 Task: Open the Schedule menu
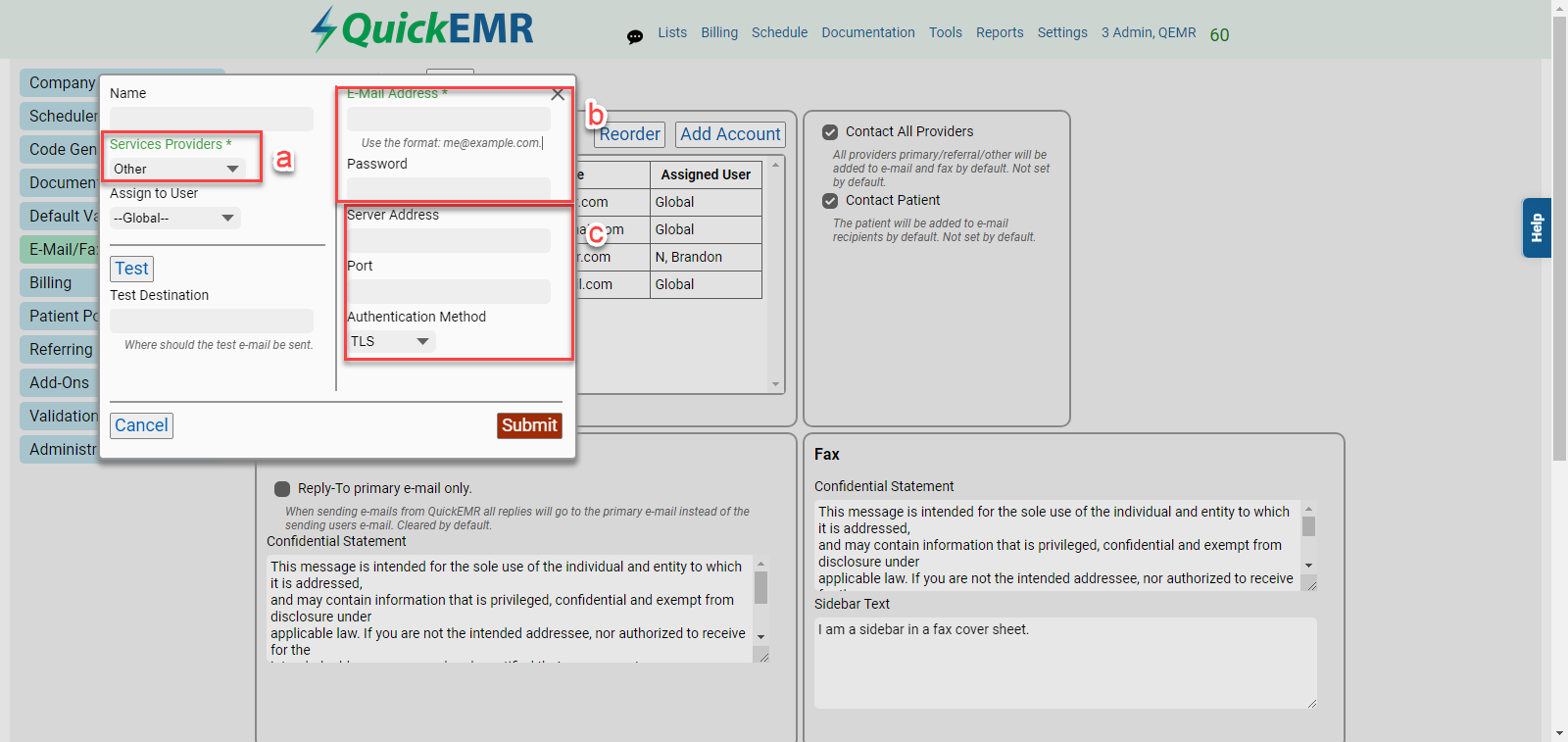(779, 32)
